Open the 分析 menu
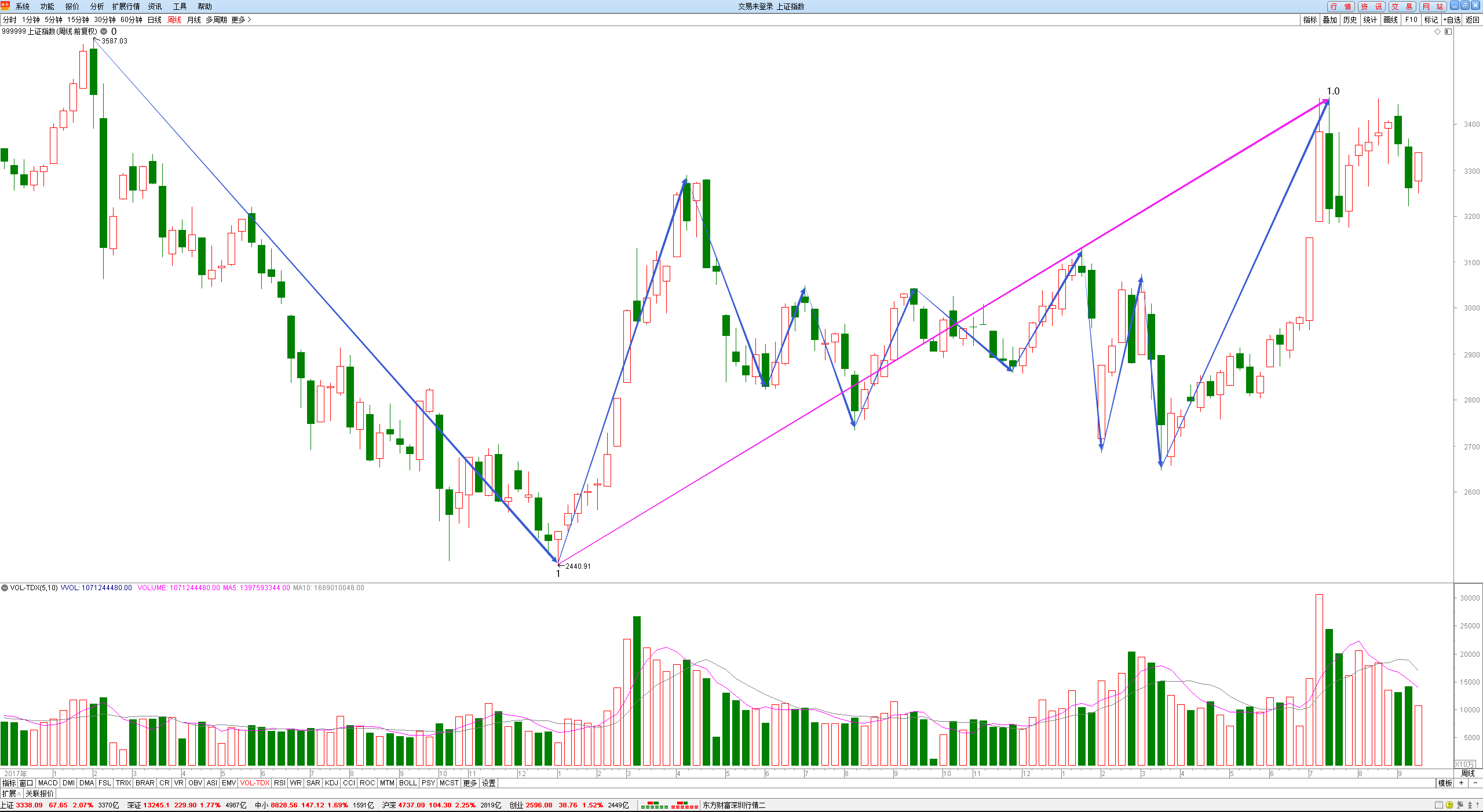This screenshot has height=812, width=1483. click(97, 6)
